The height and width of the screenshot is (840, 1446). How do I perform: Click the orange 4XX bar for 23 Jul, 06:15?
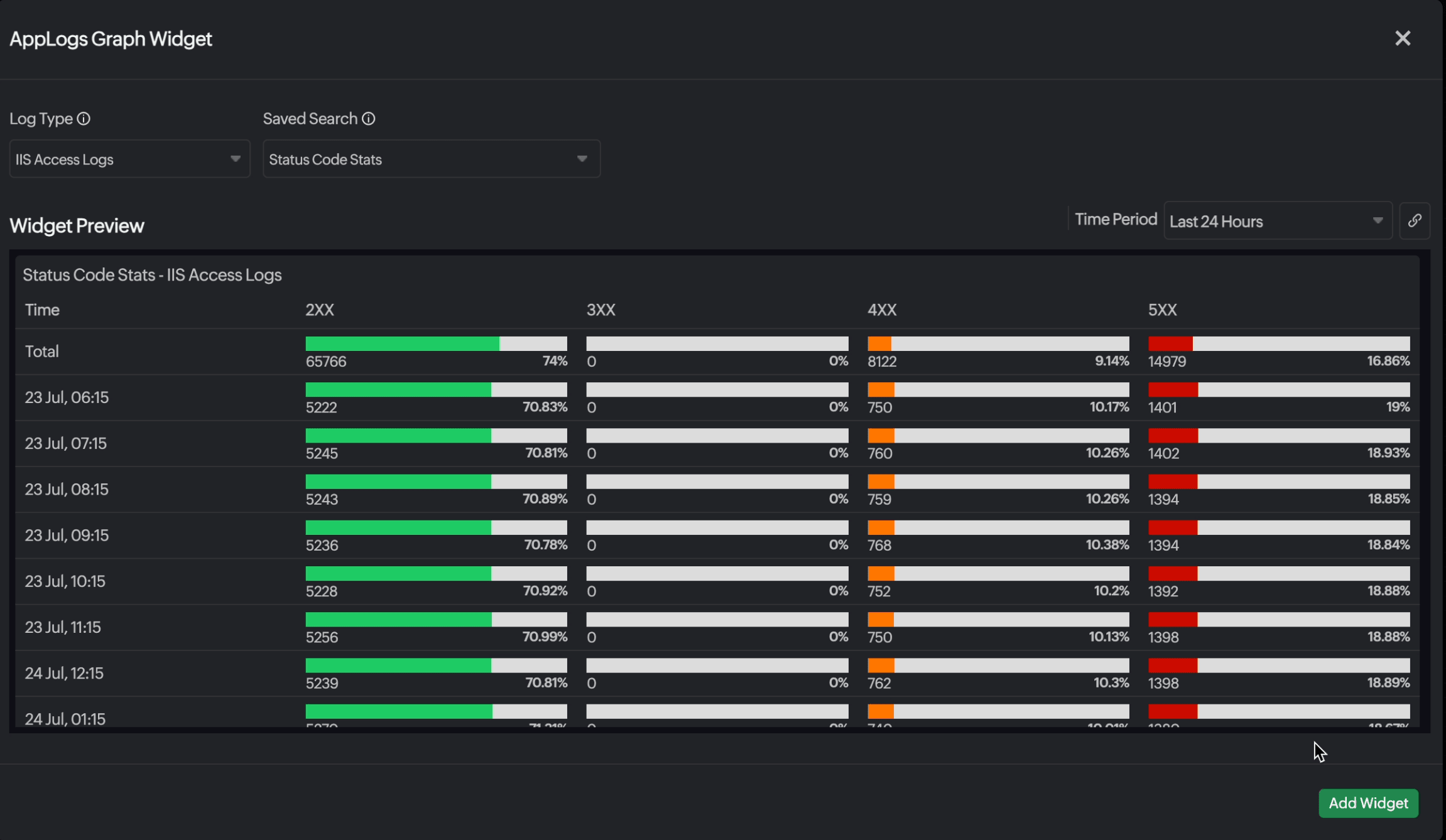pos(881,390)
